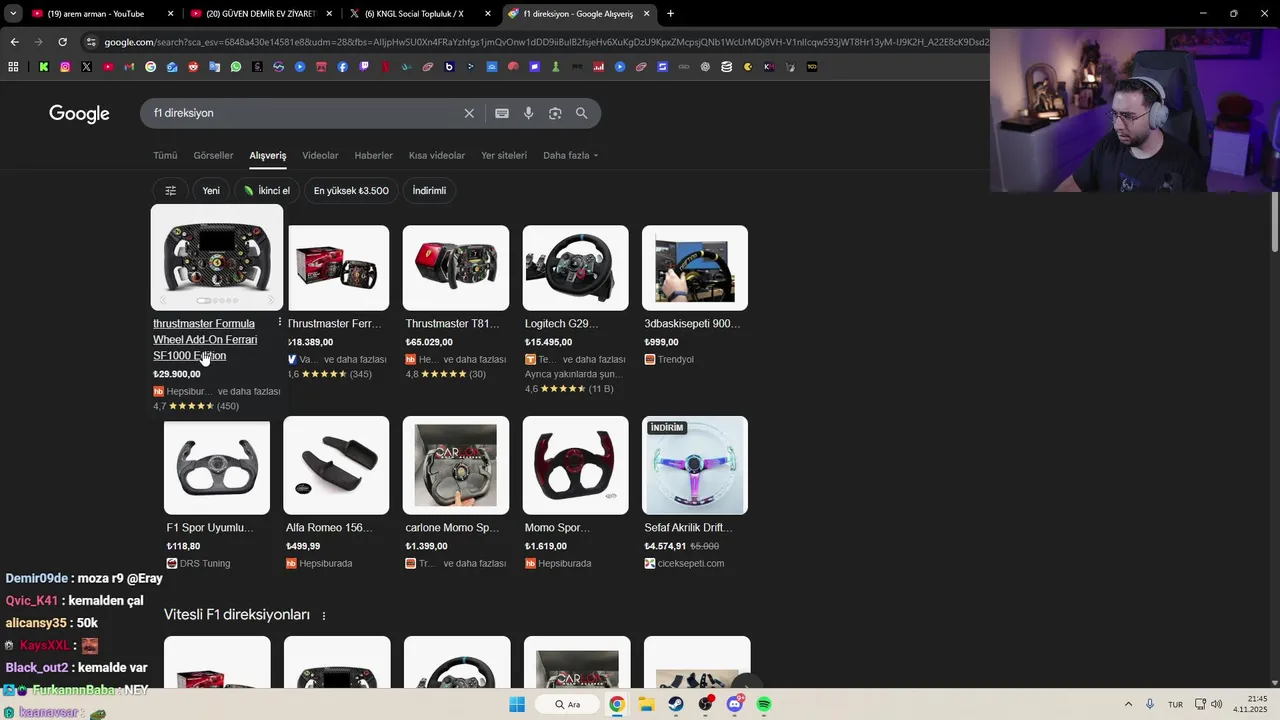Switch to the Kısa videolar tab
The height and width of the screenshot is (720, 1280).
click(437, 155)
